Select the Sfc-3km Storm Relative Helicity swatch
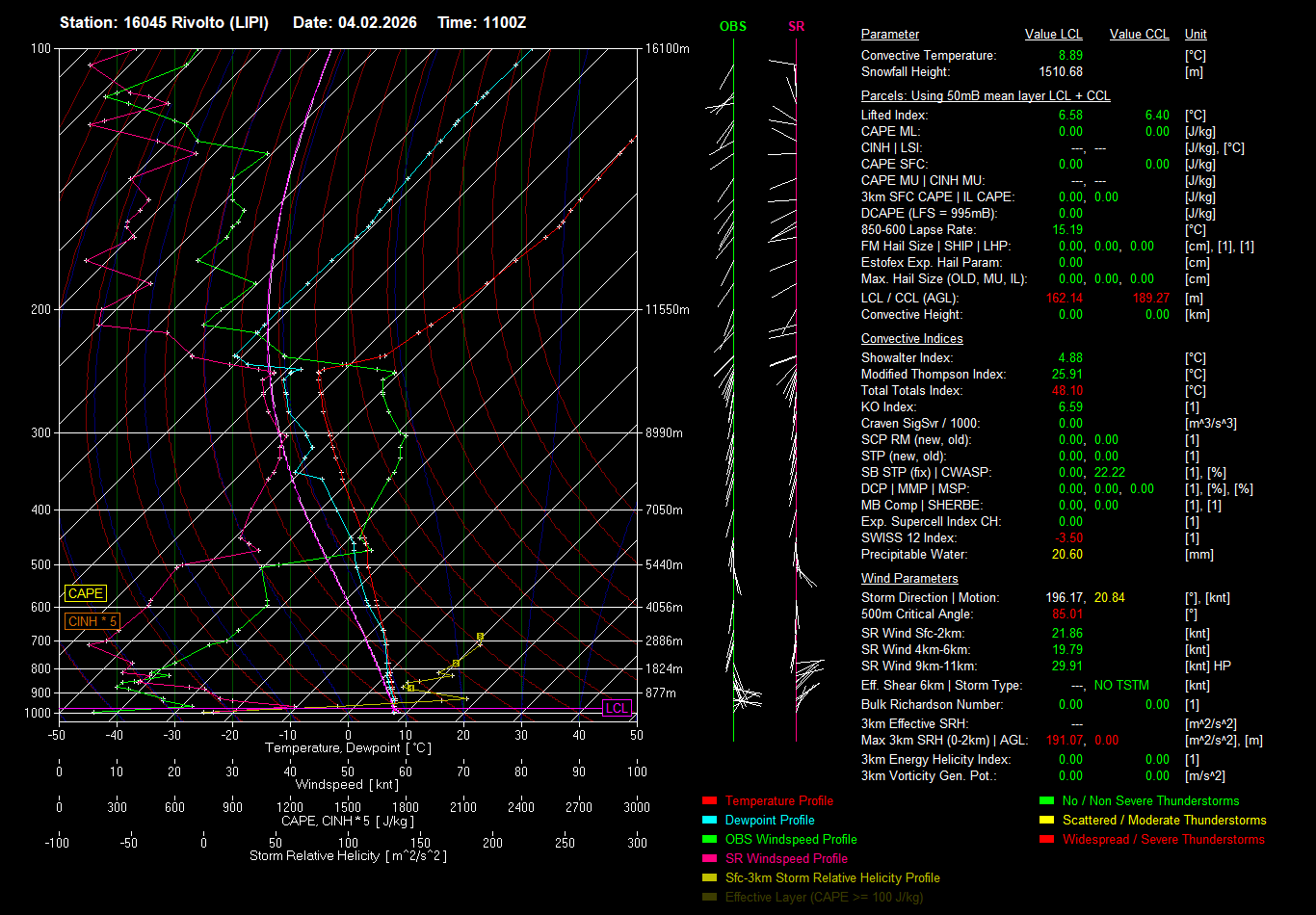 point(710,878)
